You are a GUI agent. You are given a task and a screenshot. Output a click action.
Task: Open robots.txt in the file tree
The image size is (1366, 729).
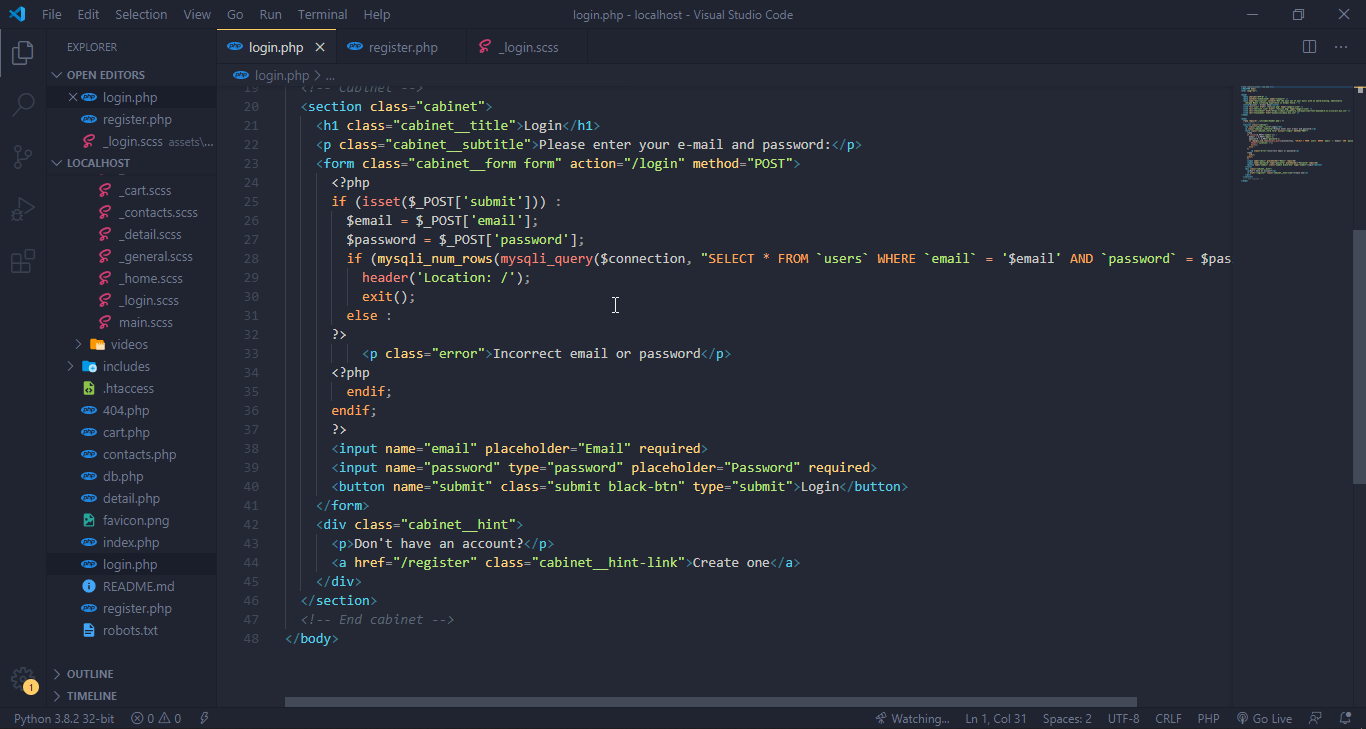pyautogui.click(x=130, y=630)
